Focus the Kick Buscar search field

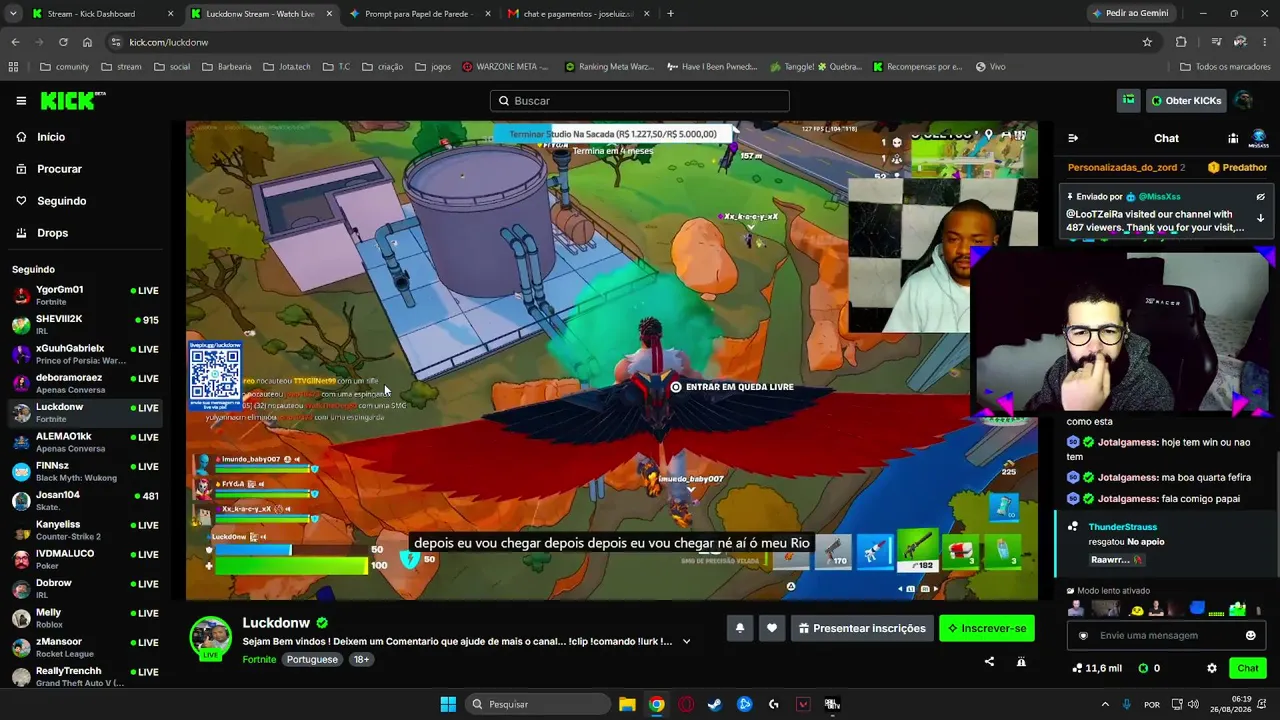640,101
